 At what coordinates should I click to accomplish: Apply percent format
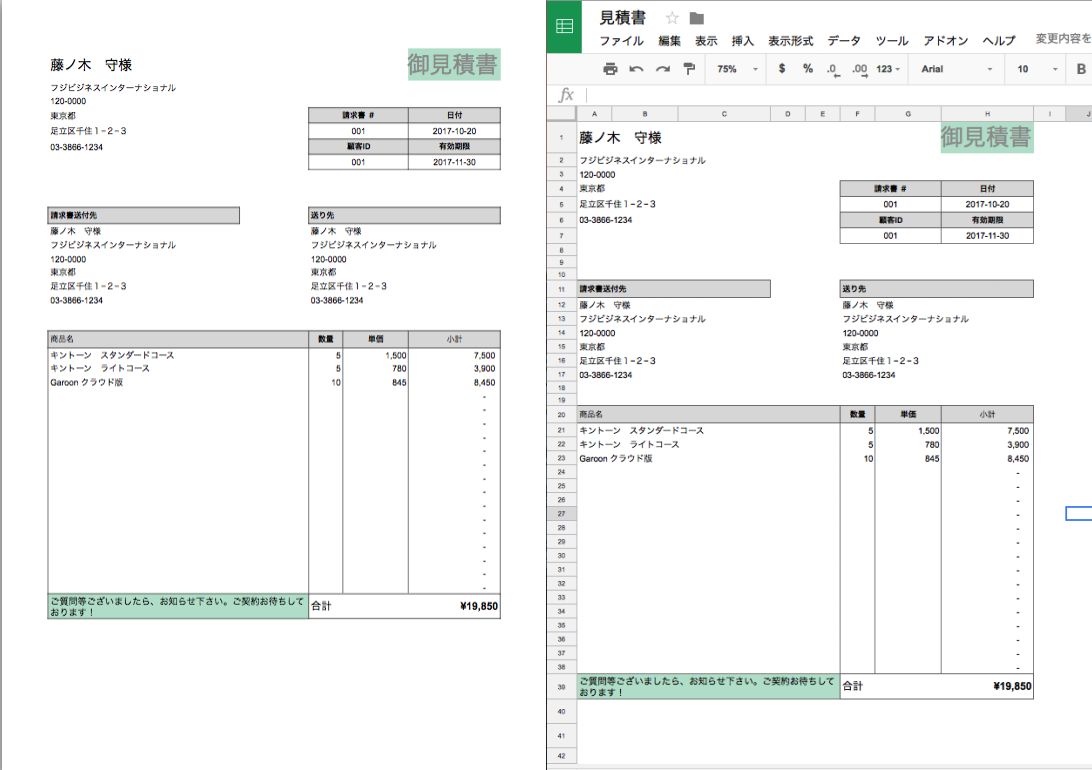807,69
